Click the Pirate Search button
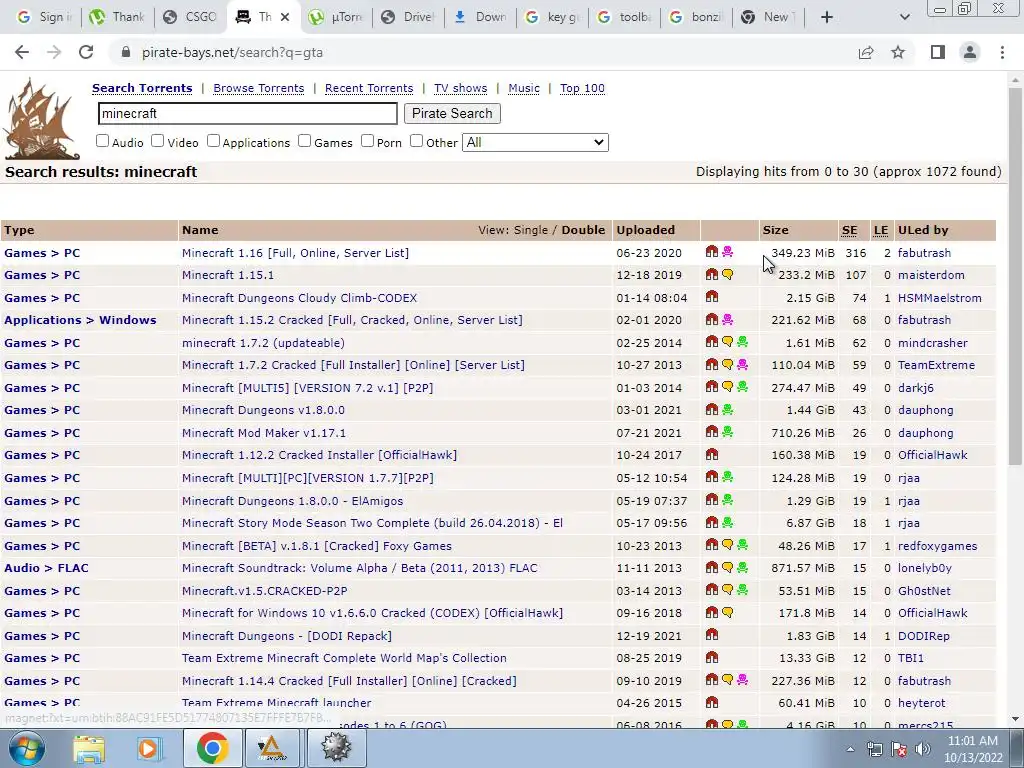Screen dimensions: 1024x768 (x=452, y=114)
